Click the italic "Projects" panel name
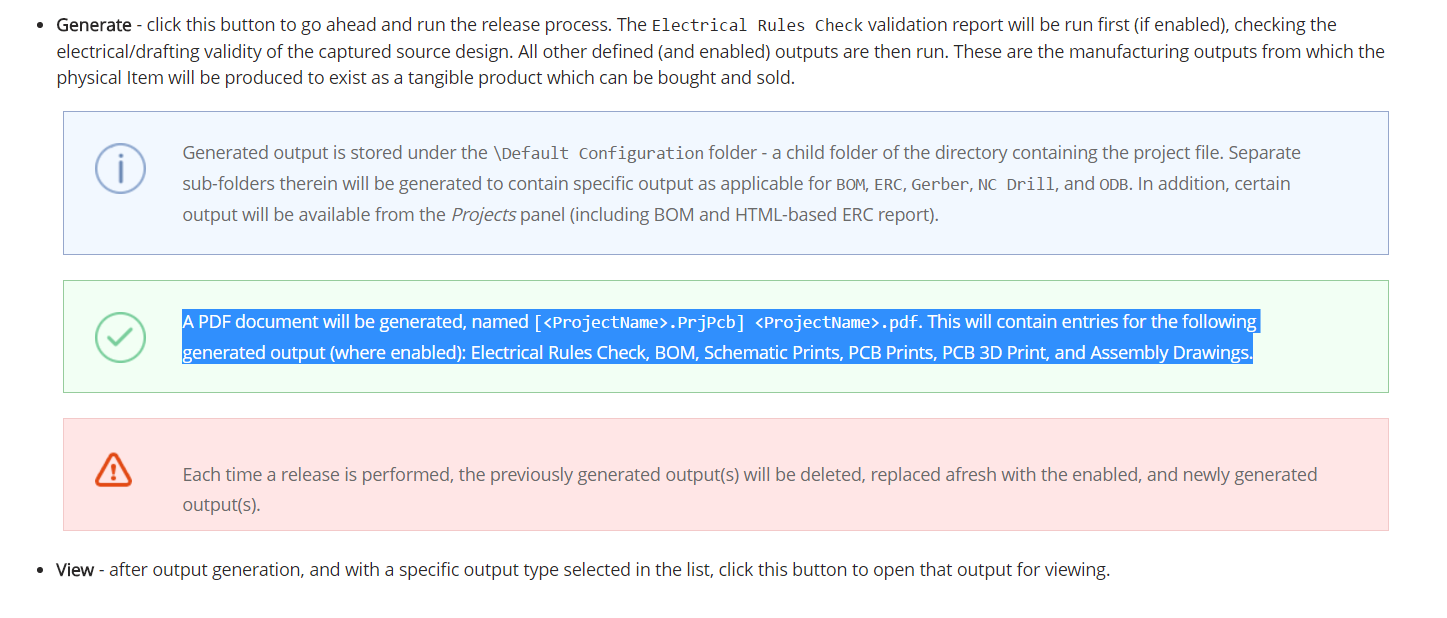Viewport: 1447px width, 618px height. point(484,214)
